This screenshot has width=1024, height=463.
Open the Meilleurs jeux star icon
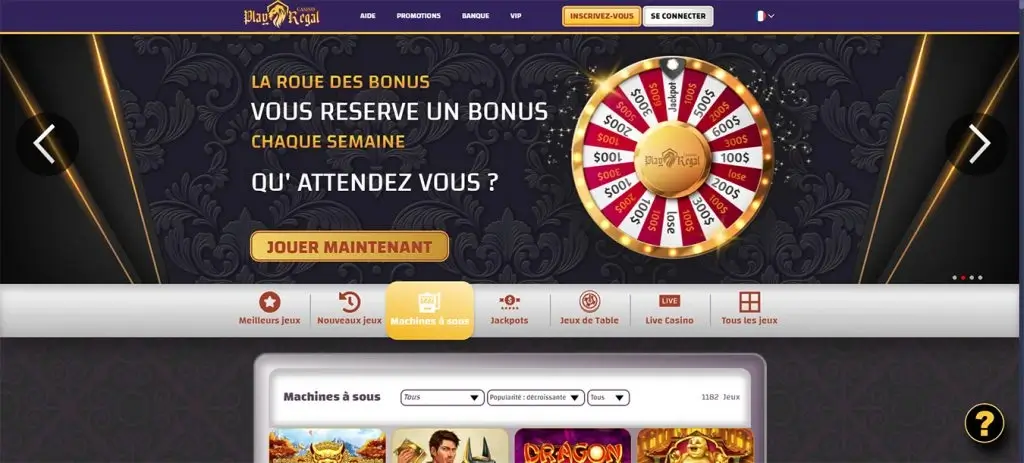(x=270, y=302)
